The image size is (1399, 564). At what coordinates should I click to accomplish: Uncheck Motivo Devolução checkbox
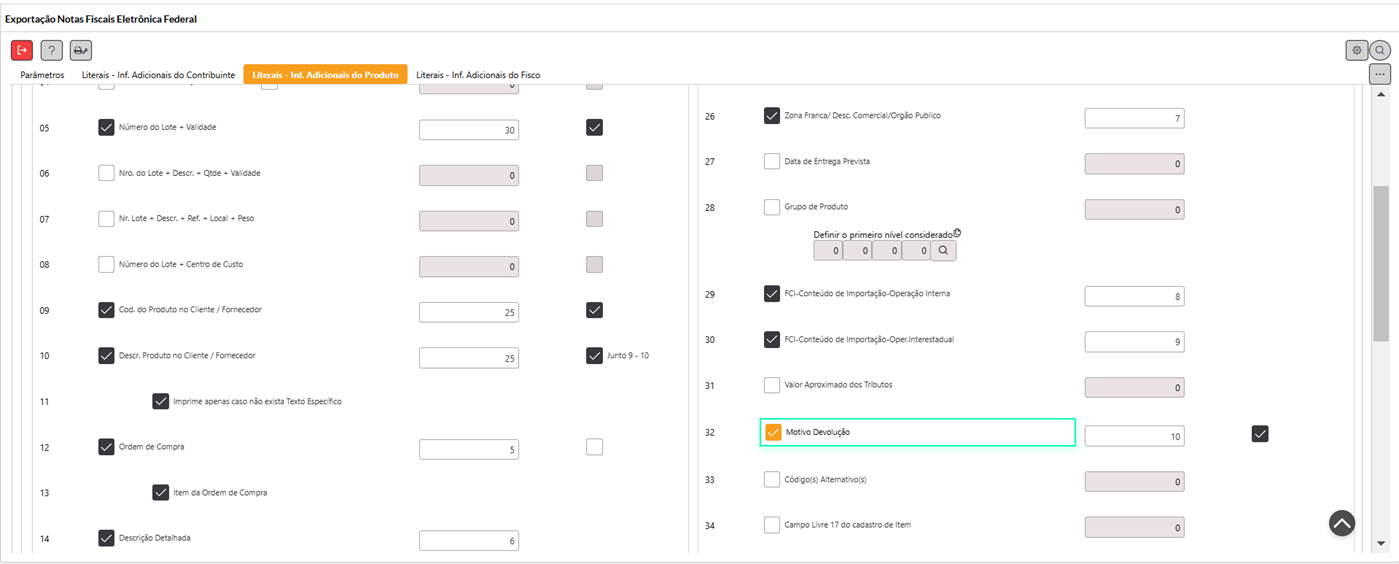pyautogui.click(x=773, y=432)
